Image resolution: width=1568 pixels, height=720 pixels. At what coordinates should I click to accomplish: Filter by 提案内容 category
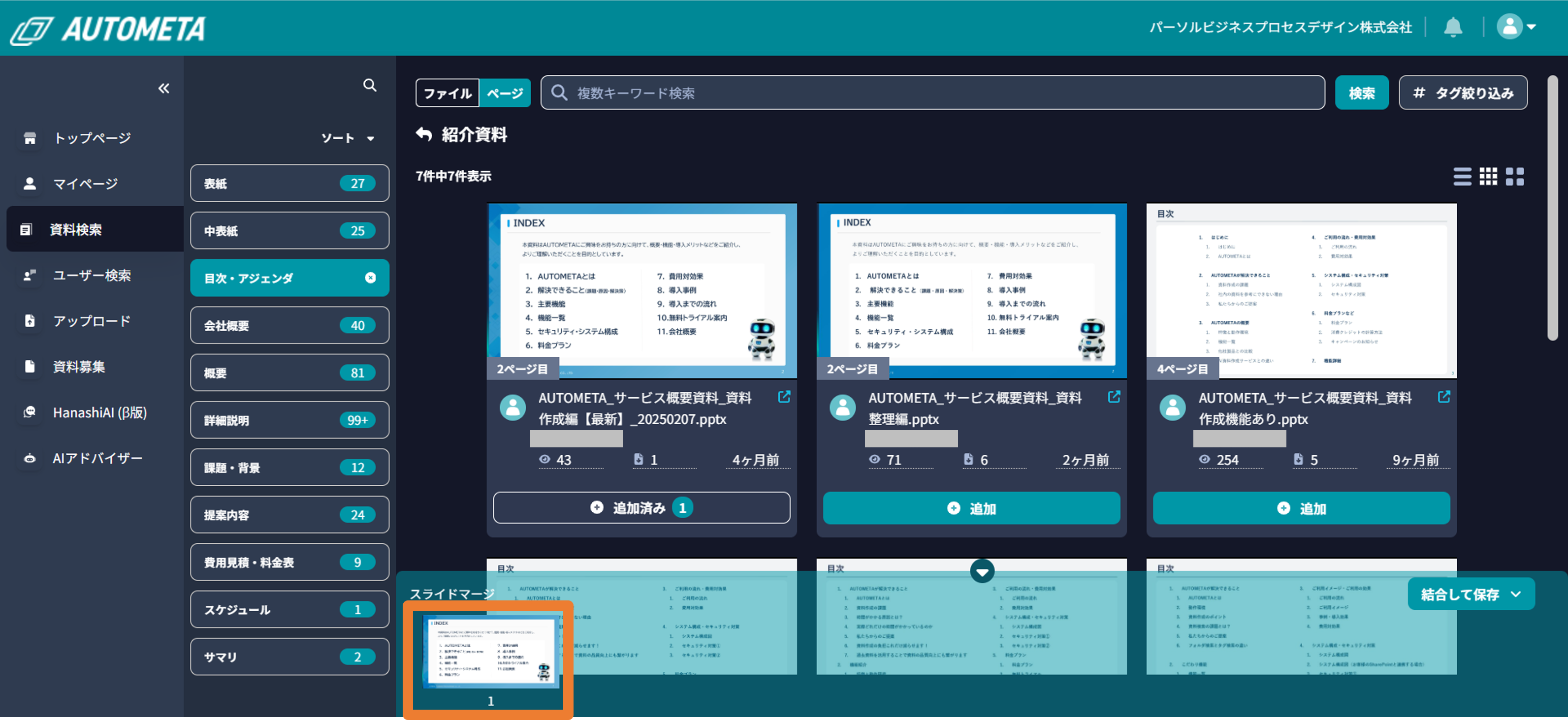[290, 515]
